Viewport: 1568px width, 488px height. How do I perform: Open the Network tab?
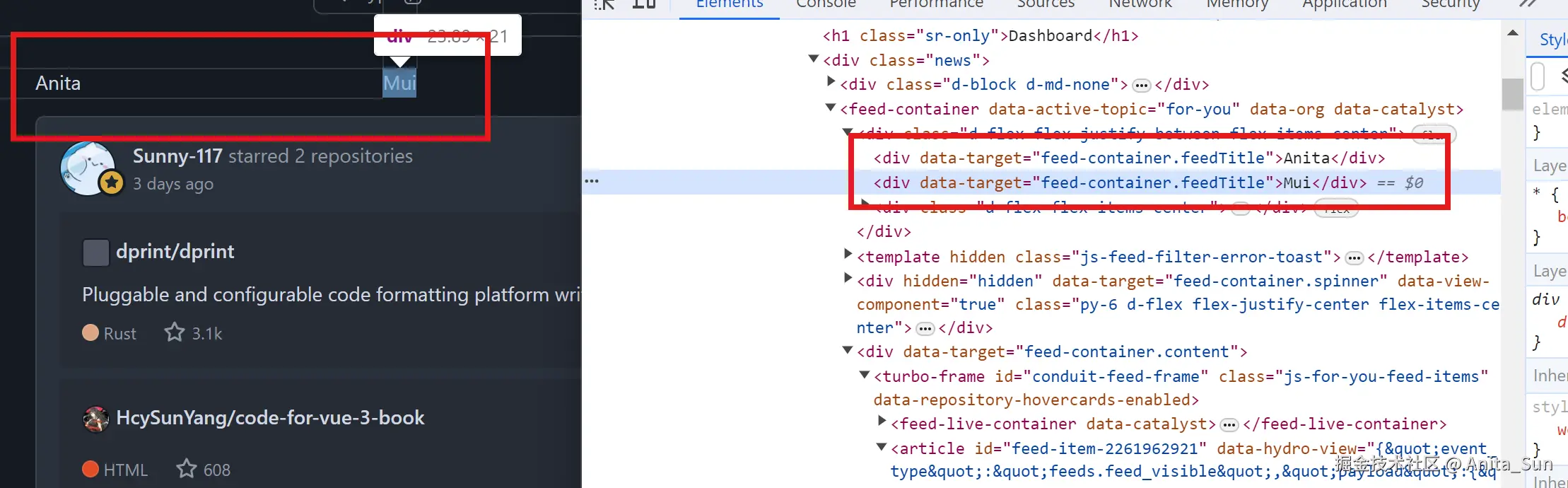1140,4
